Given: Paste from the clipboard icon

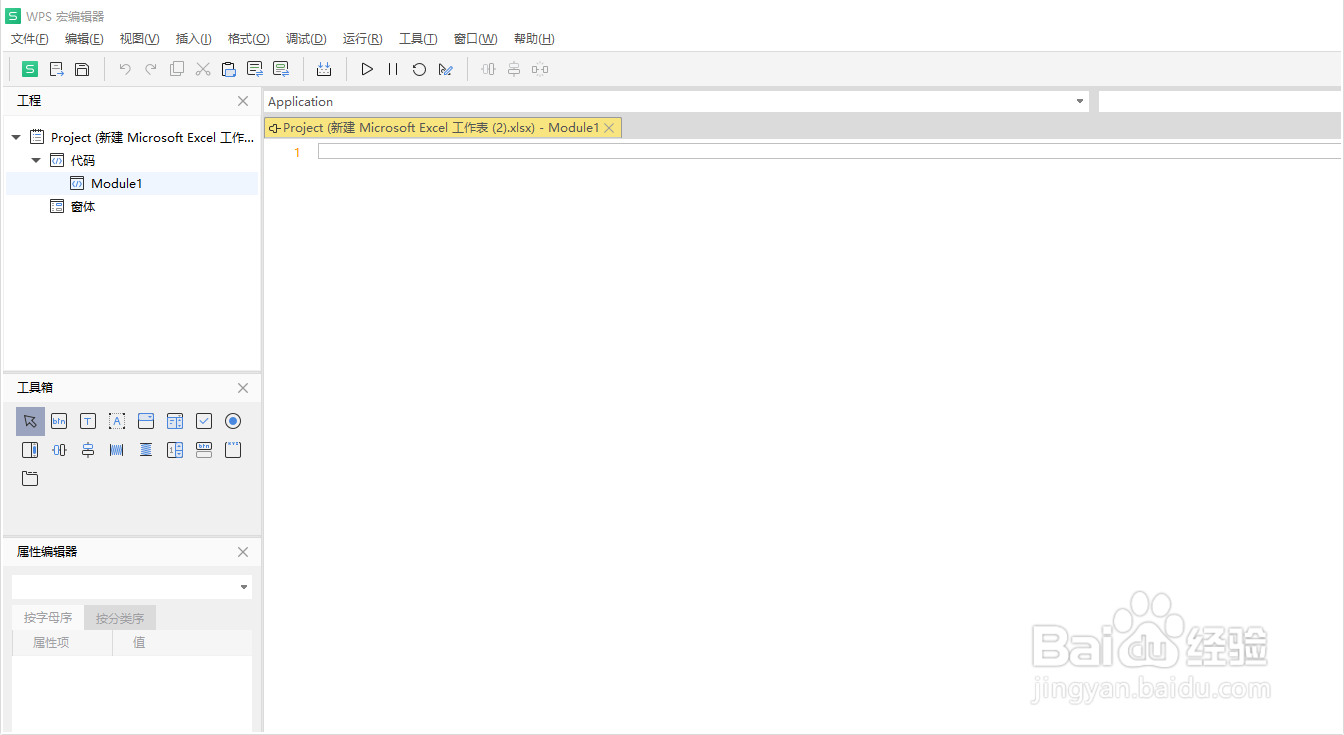Looking at the screenshot, I should (229, 69).
